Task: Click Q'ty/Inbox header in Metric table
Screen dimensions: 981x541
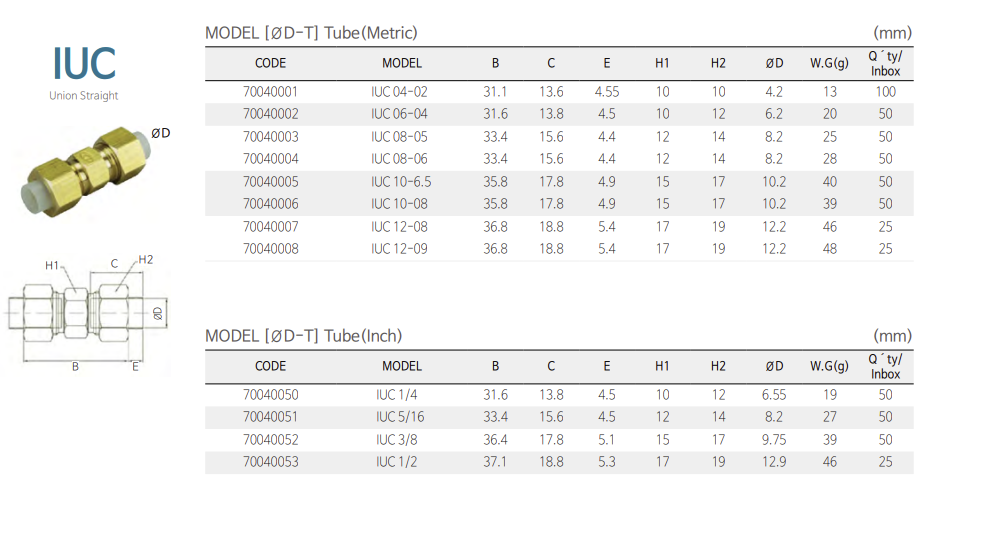Action: [x=885, y=63]
